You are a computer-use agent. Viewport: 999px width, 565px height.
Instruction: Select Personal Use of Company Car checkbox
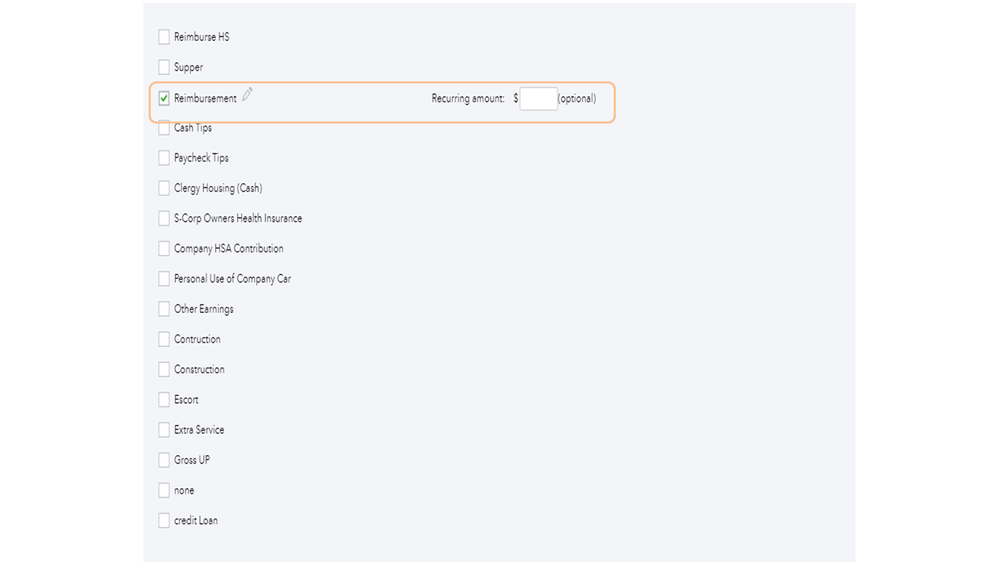click(164, 279)
